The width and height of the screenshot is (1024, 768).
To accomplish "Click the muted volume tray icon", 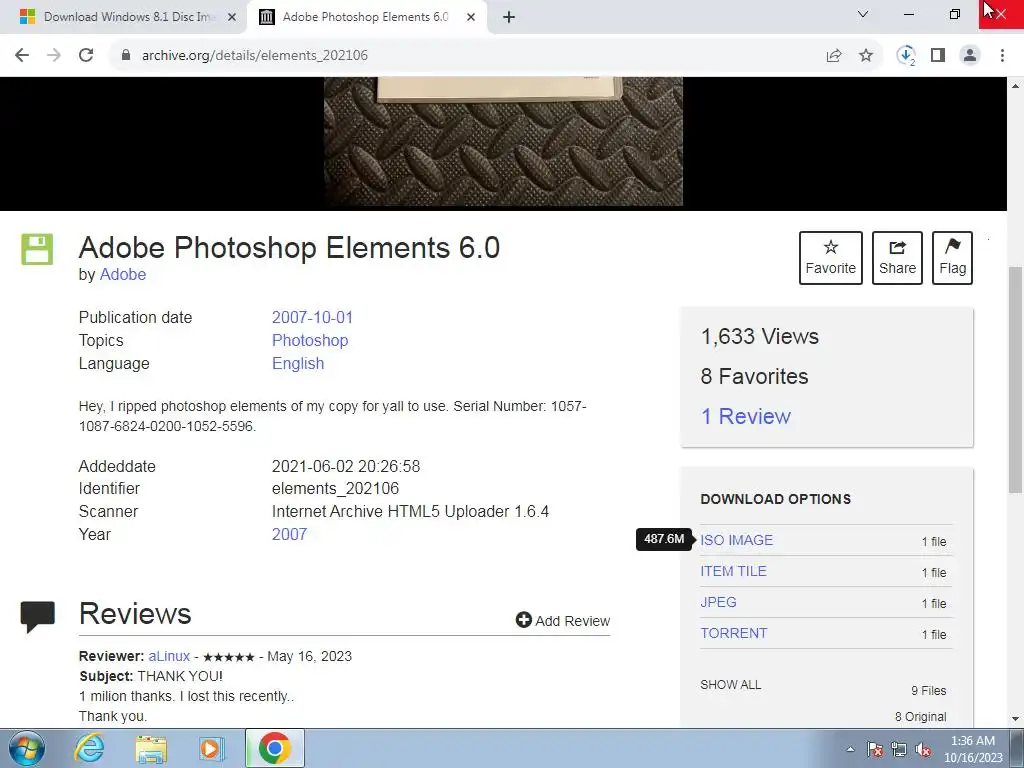I will click(923, 750).
